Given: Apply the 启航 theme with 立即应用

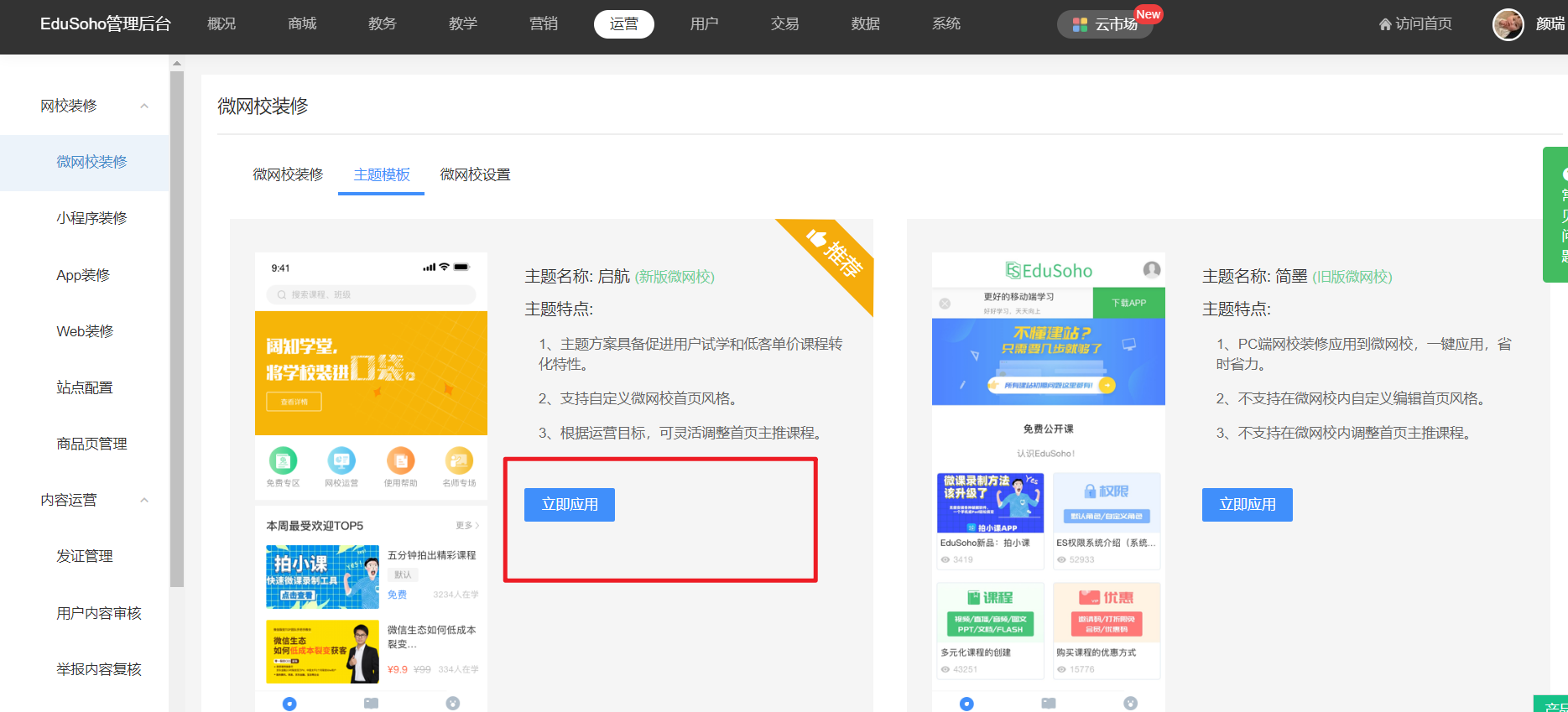Looking at the screenshot, I should [570, 505].
